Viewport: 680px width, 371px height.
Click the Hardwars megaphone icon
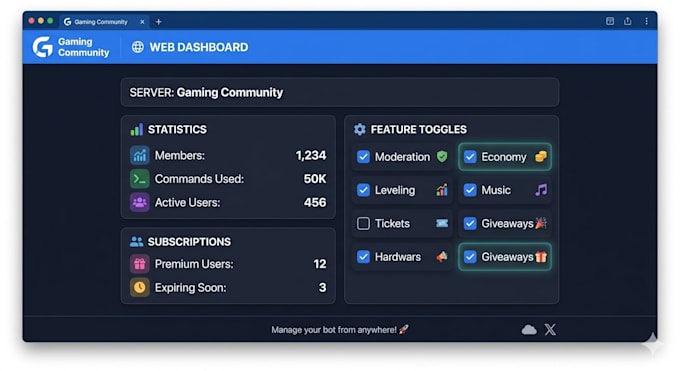(442, 256)
